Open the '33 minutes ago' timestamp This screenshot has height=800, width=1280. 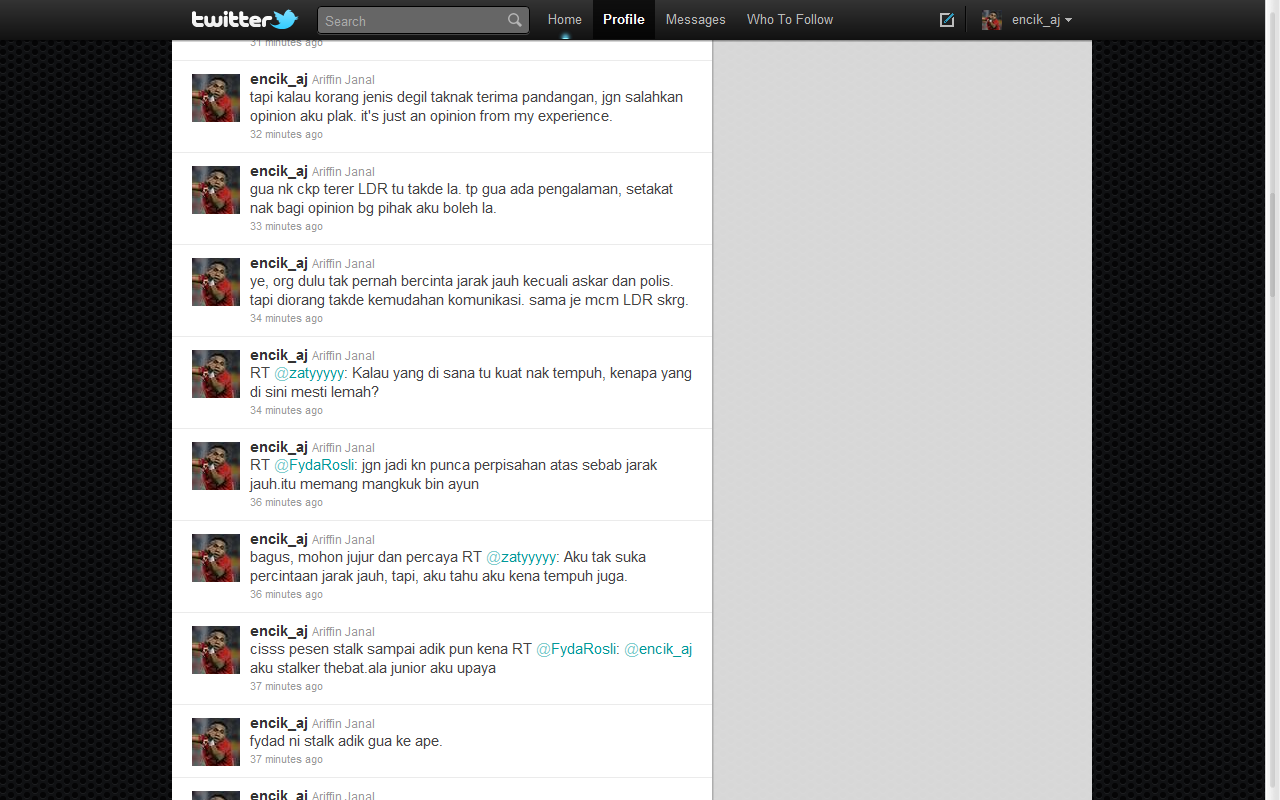pyautogui.click(x=286, y=226)
